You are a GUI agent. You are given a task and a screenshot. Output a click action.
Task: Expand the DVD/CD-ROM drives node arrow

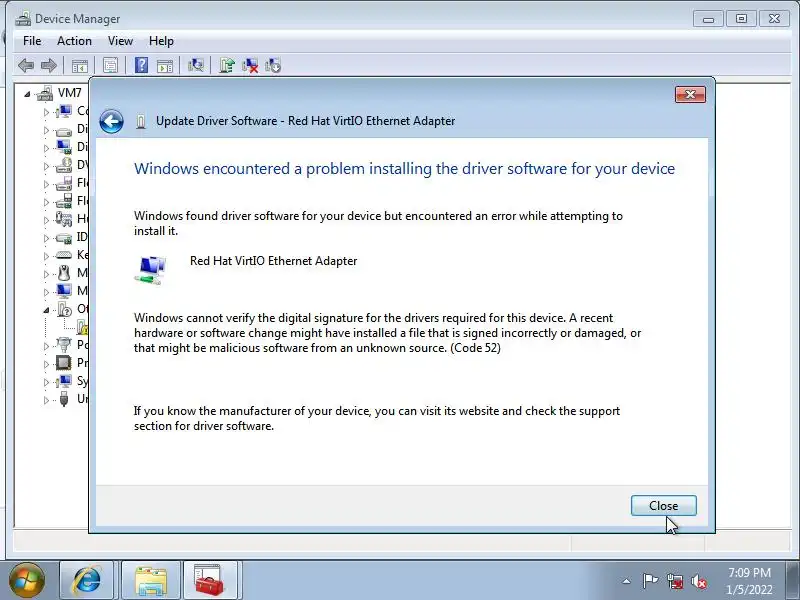pos(46,166)
